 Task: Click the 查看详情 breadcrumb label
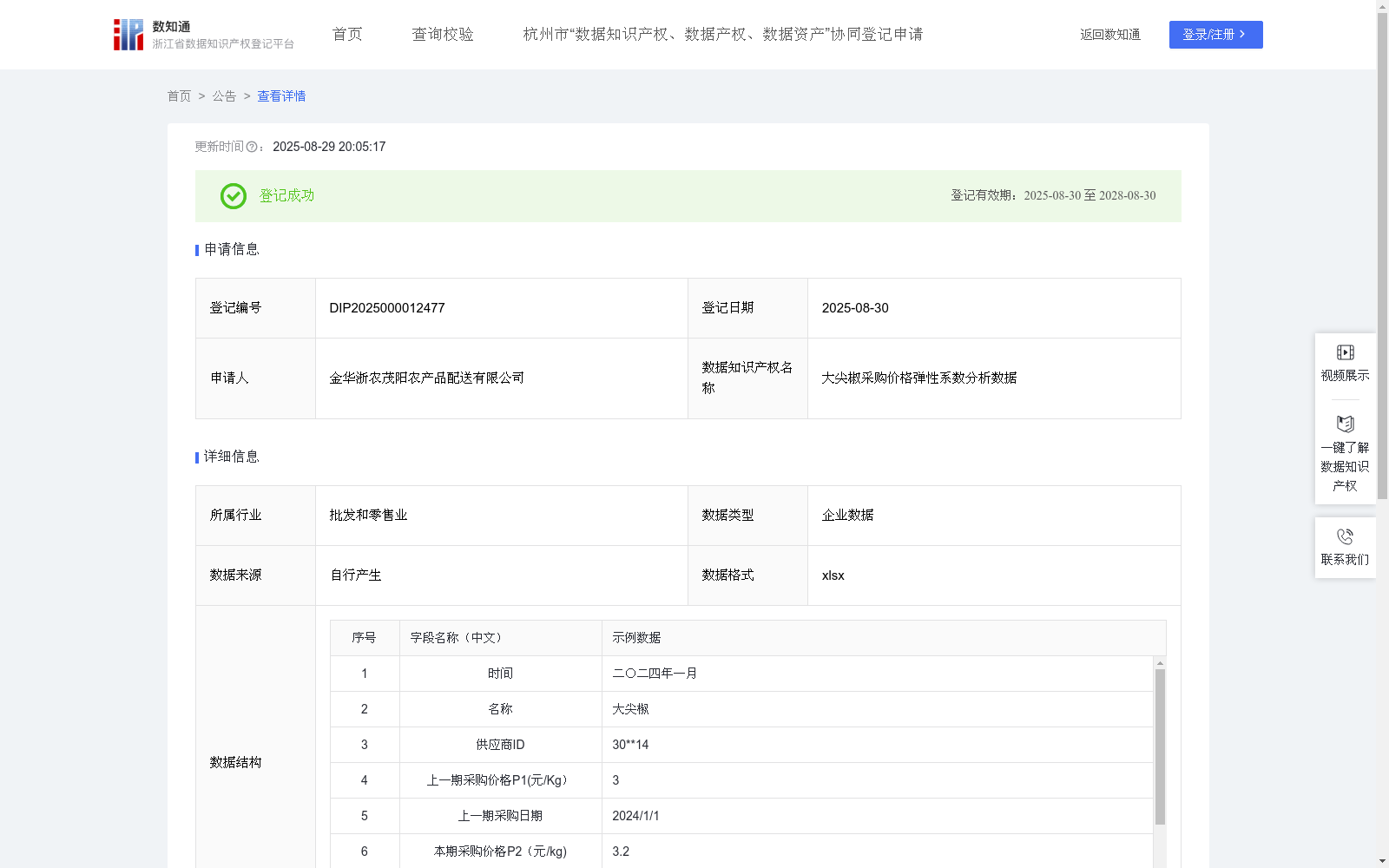point(280,96)
